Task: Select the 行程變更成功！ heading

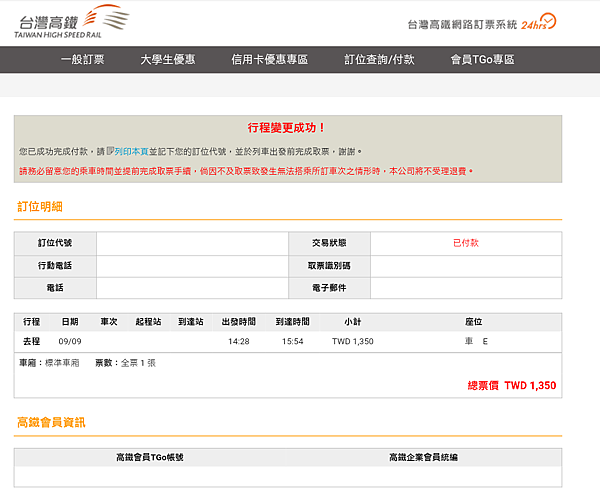Action: click(x=286, y=127)
